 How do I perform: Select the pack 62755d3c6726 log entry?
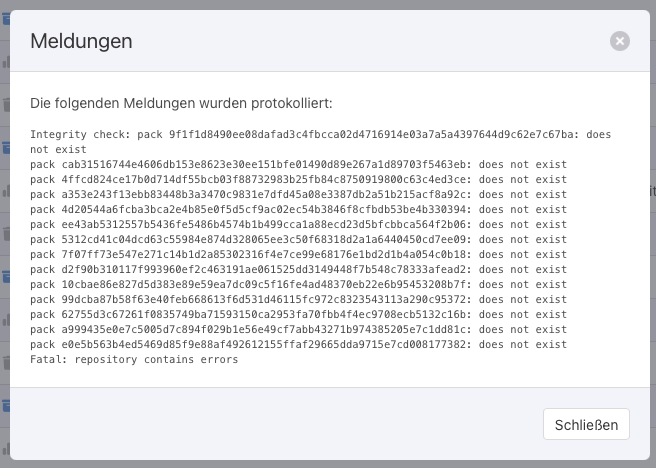tap(298, 314)
